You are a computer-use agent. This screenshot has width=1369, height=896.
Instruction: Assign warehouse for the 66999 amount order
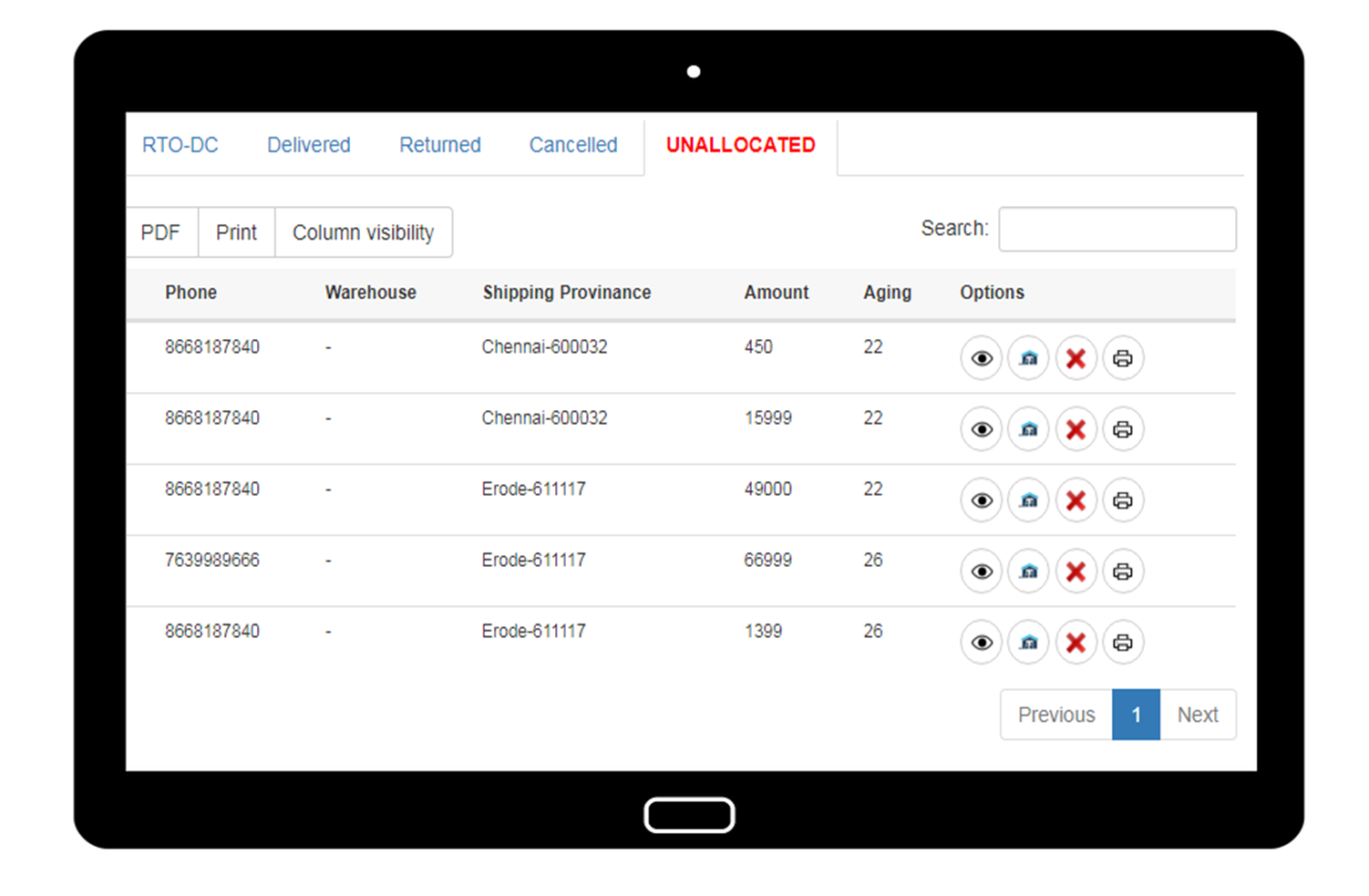(1028, 572)
